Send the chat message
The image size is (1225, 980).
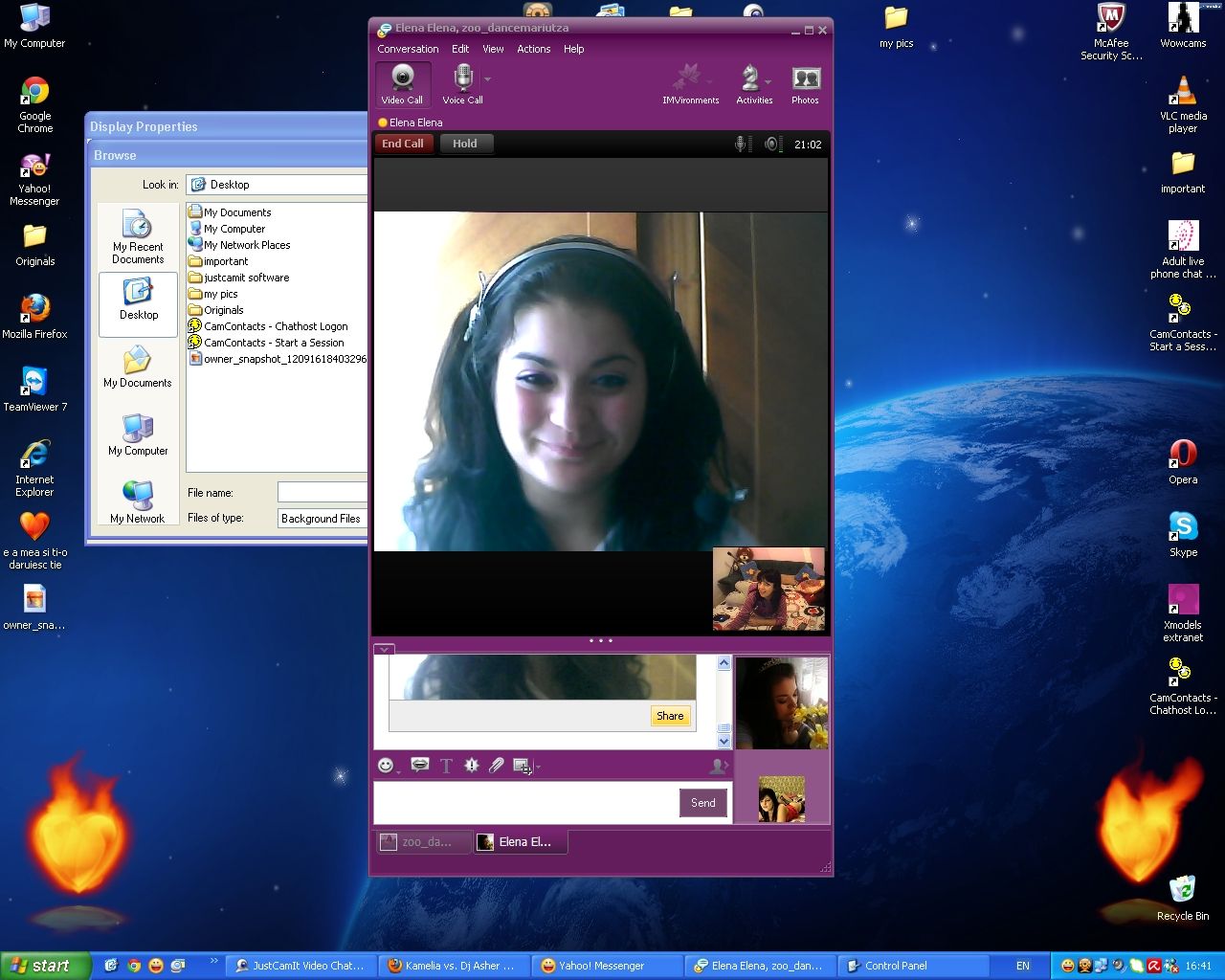click(x=703, y=803)
